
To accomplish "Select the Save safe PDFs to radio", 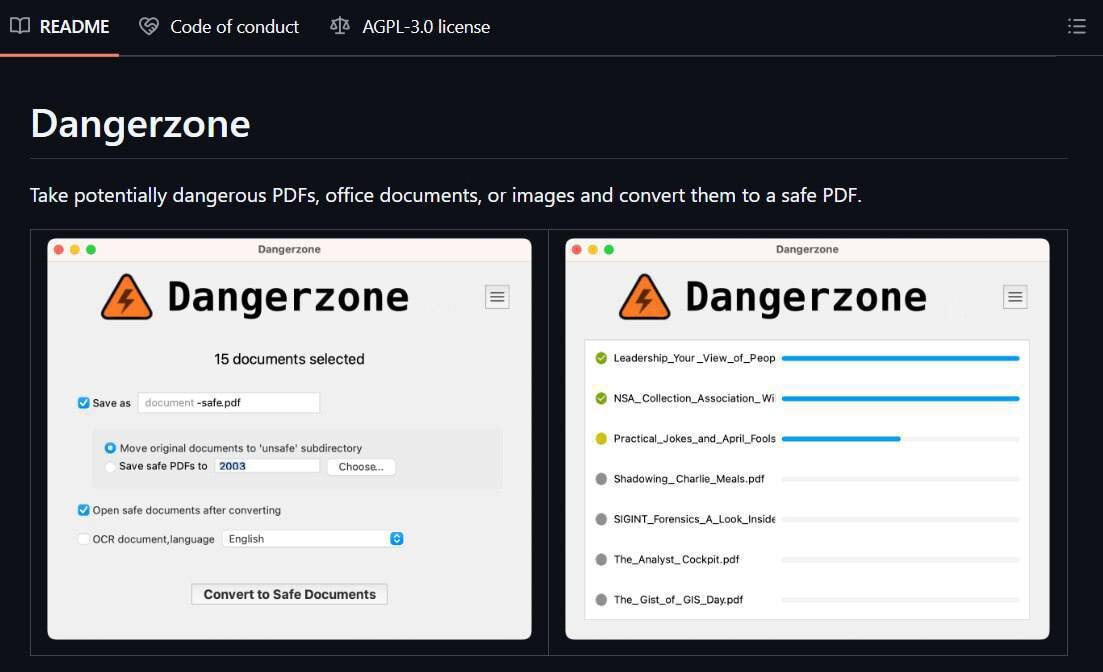I will pyautogui.click(x=110, y=466).
